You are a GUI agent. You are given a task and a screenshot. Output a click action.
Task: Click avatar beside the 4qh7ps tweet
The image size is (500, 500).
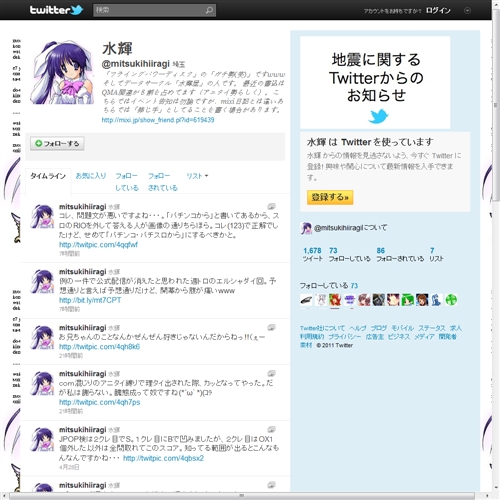(x=42, y=383)
